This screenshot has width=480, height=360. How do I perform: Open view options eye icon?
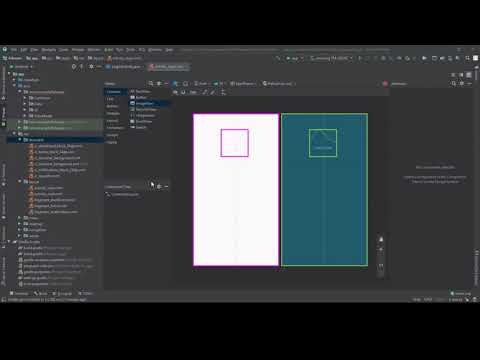[x=176, y=92]
